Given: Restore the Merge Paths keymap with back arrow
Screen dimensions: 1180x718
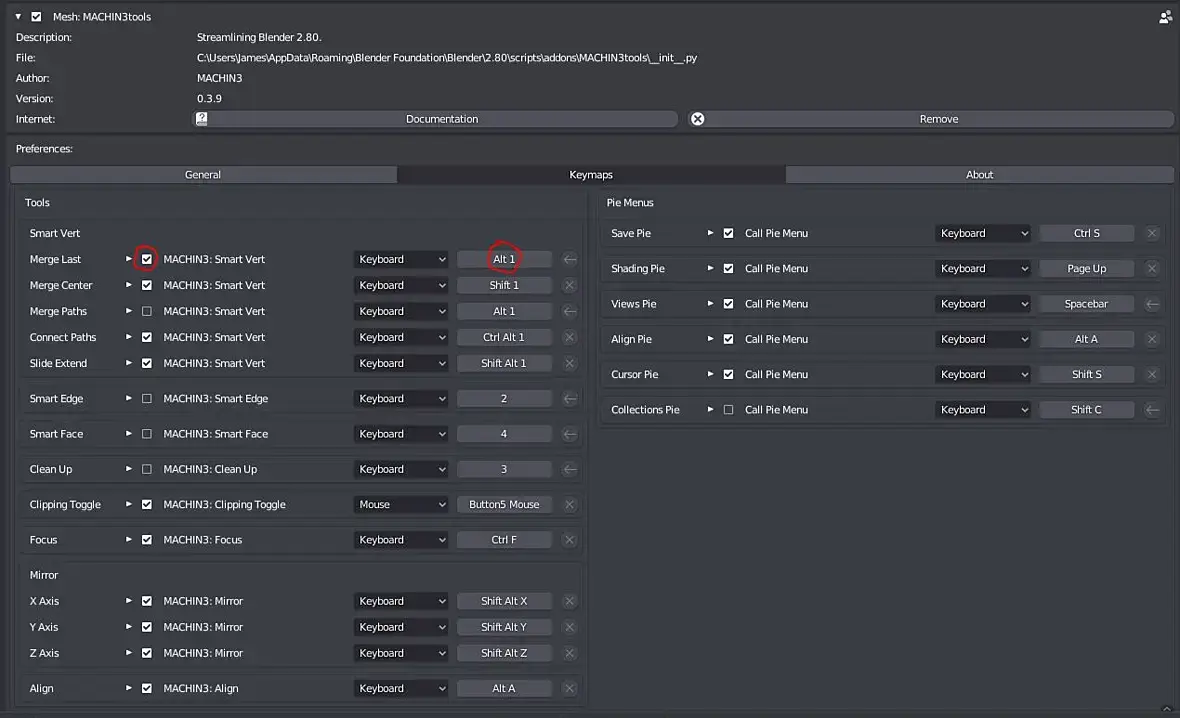Looking at the screenshot, I should click(570, 311).
